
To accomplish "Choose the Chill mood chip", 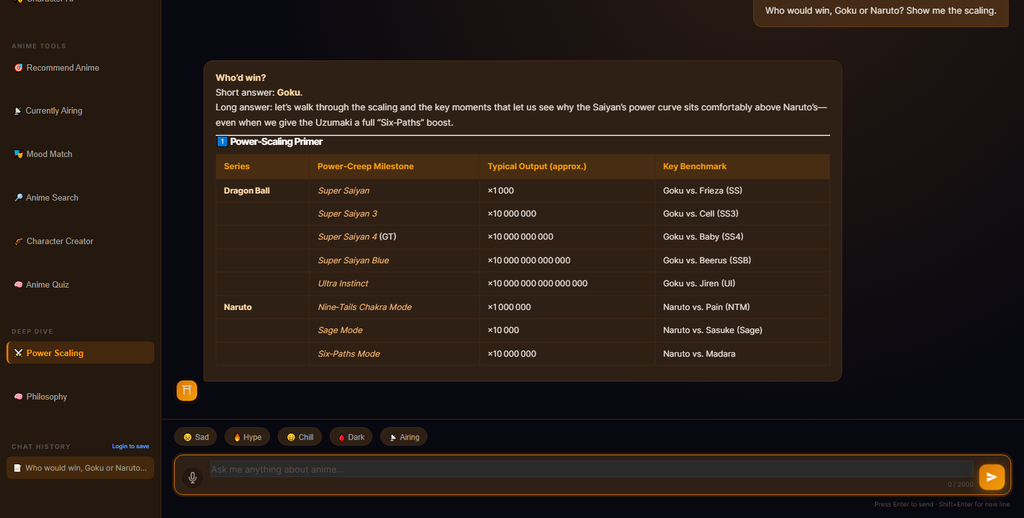I will tap(300, 437).
